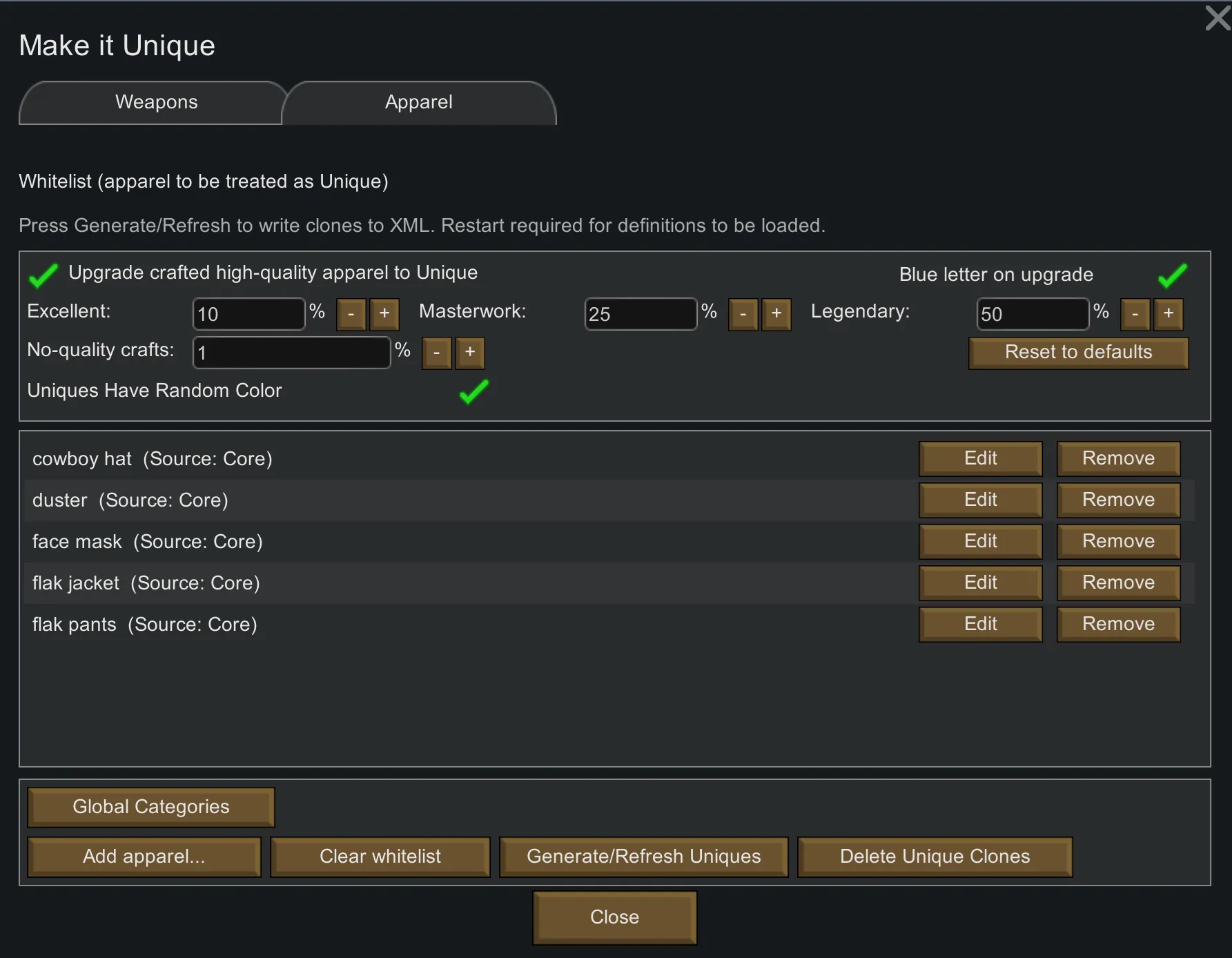This screenshot has height=958, width=1232.
Task: Increase the Masterwork percentage with plus
Action: (x=776, y=314)
